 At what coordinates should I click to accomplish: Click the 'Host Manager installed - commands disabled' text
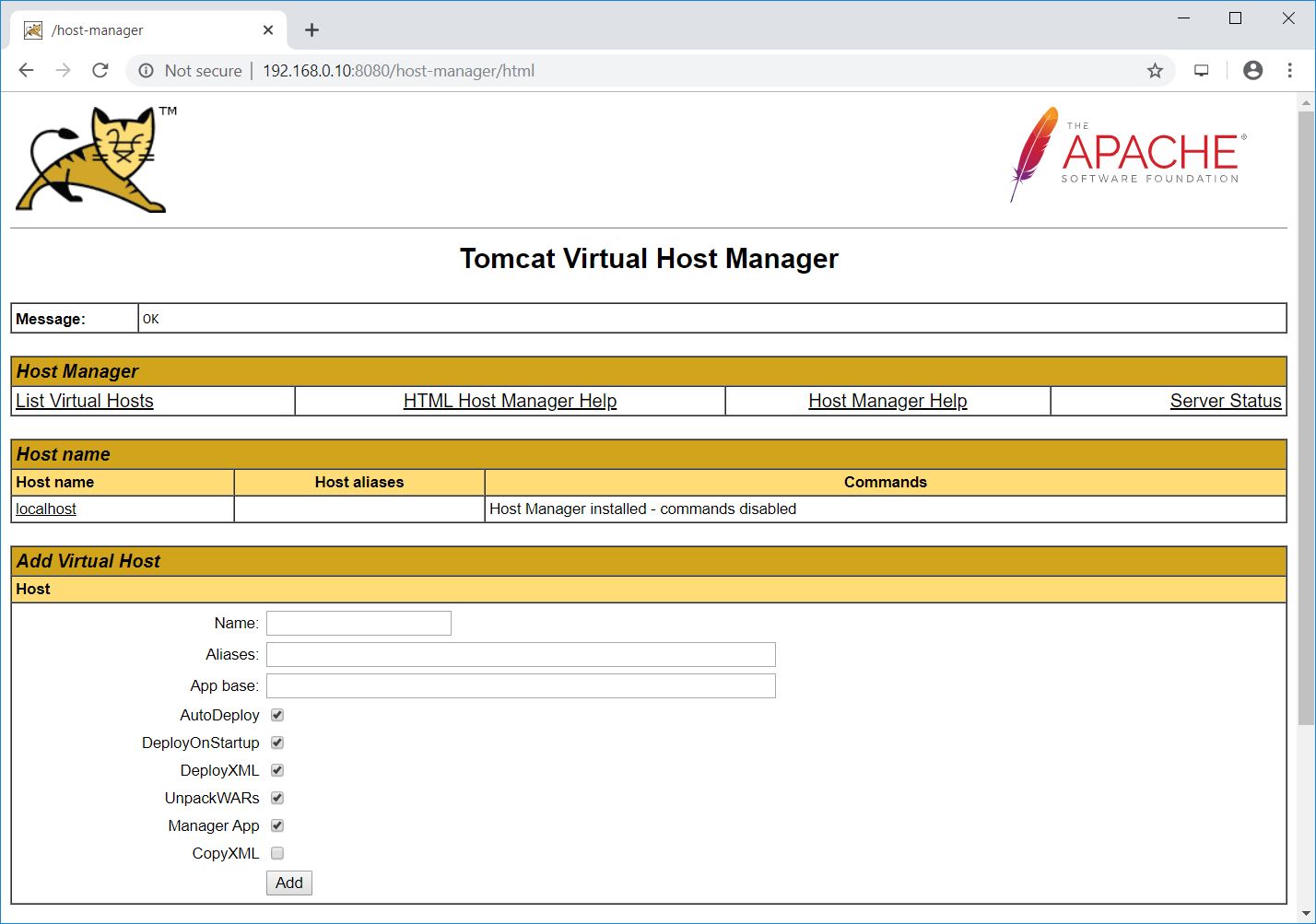pos(642,509)
